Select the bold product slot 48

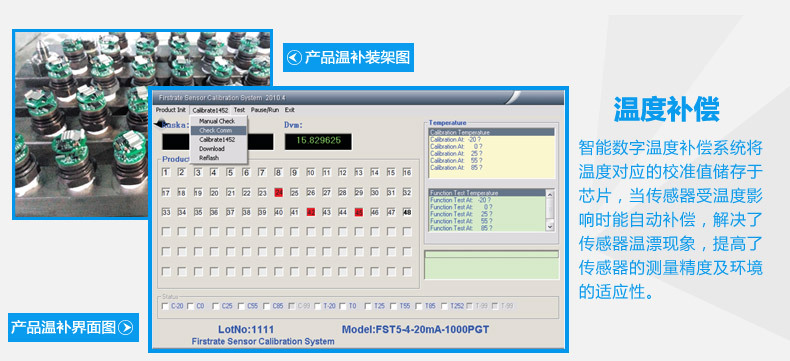click(x=407, y=212)
